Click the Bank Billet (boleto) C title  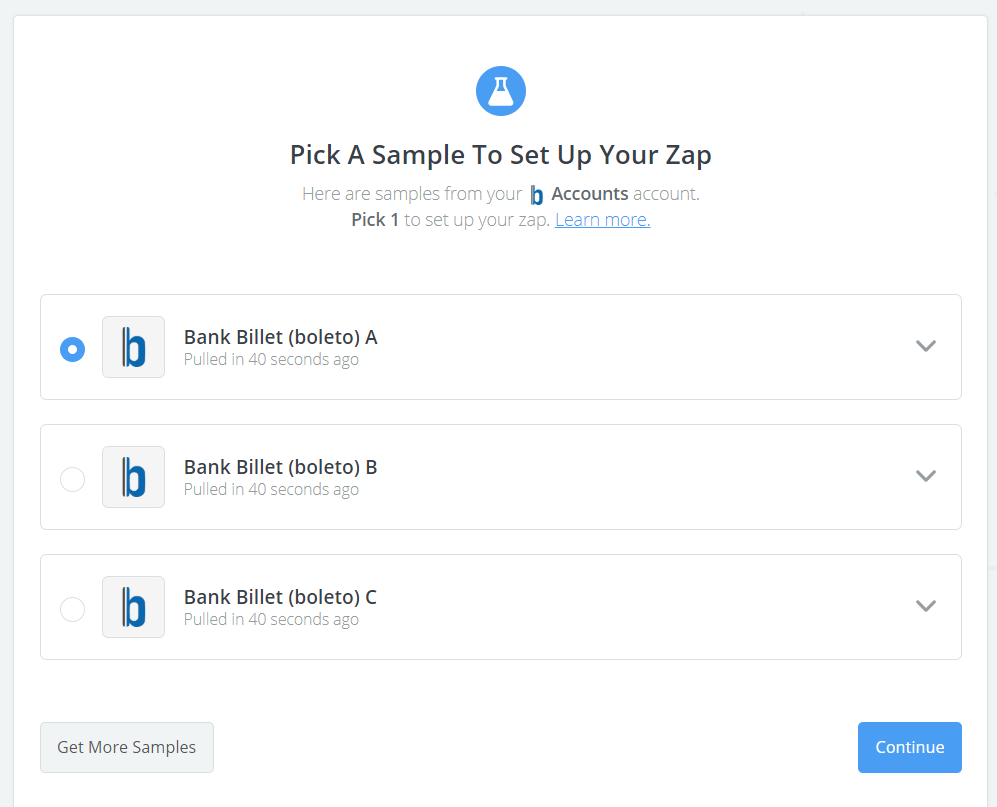[x=280, y=597]
